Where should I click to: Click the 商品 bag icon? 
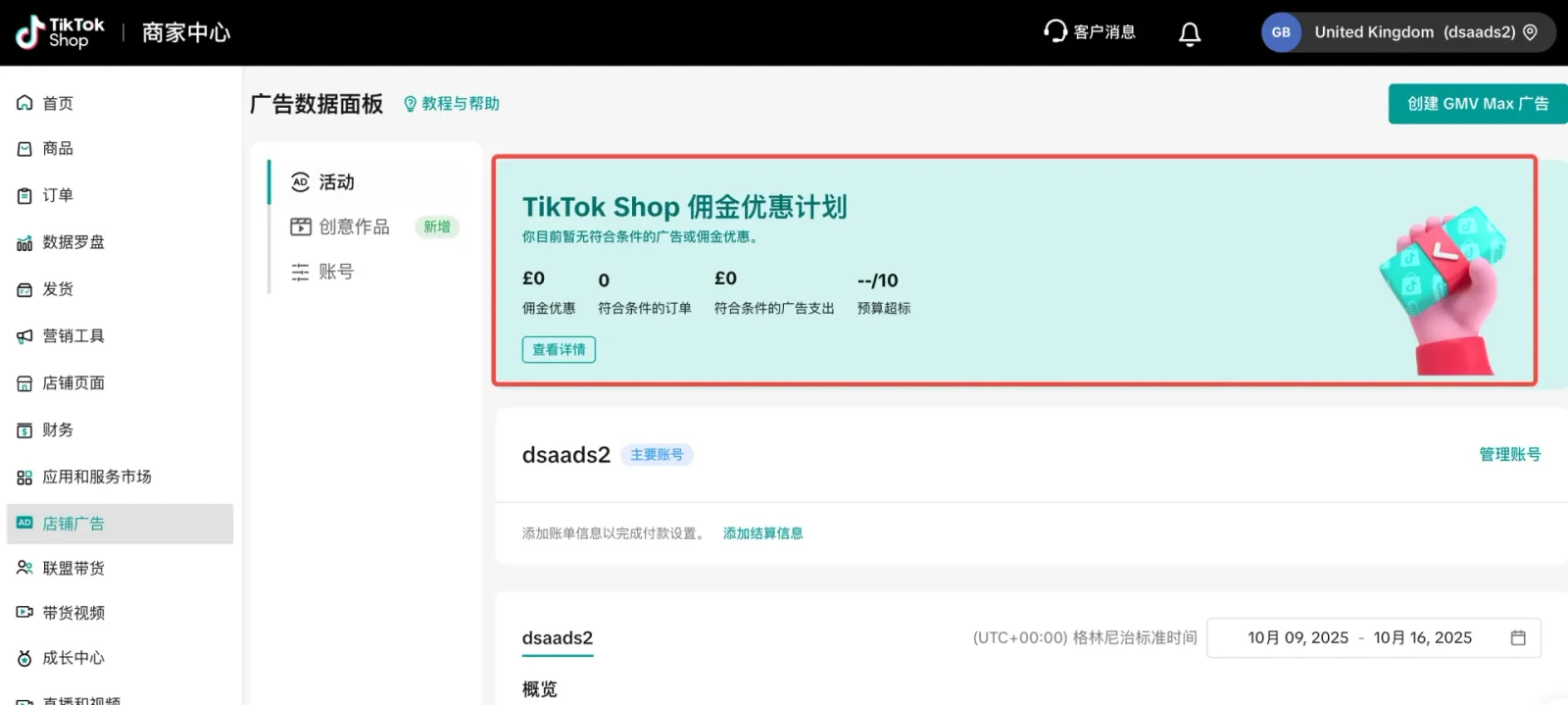[24, 149]
